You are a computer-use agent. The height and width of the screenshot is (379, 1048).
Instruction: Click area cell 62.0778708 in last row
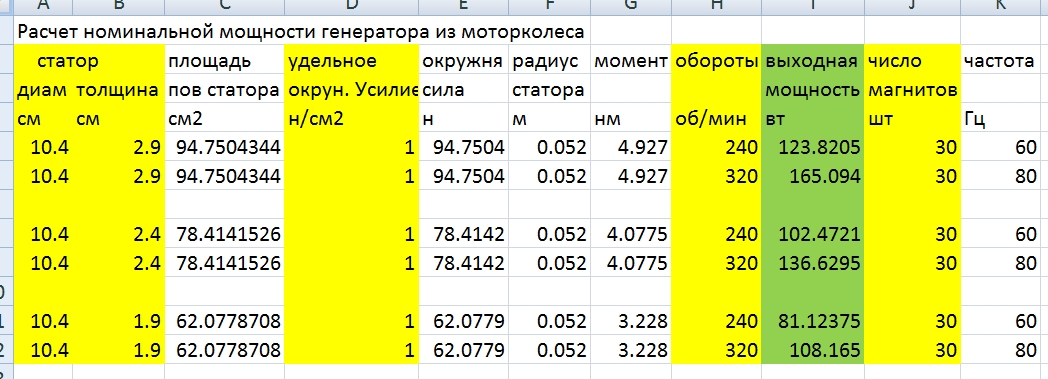225,350
